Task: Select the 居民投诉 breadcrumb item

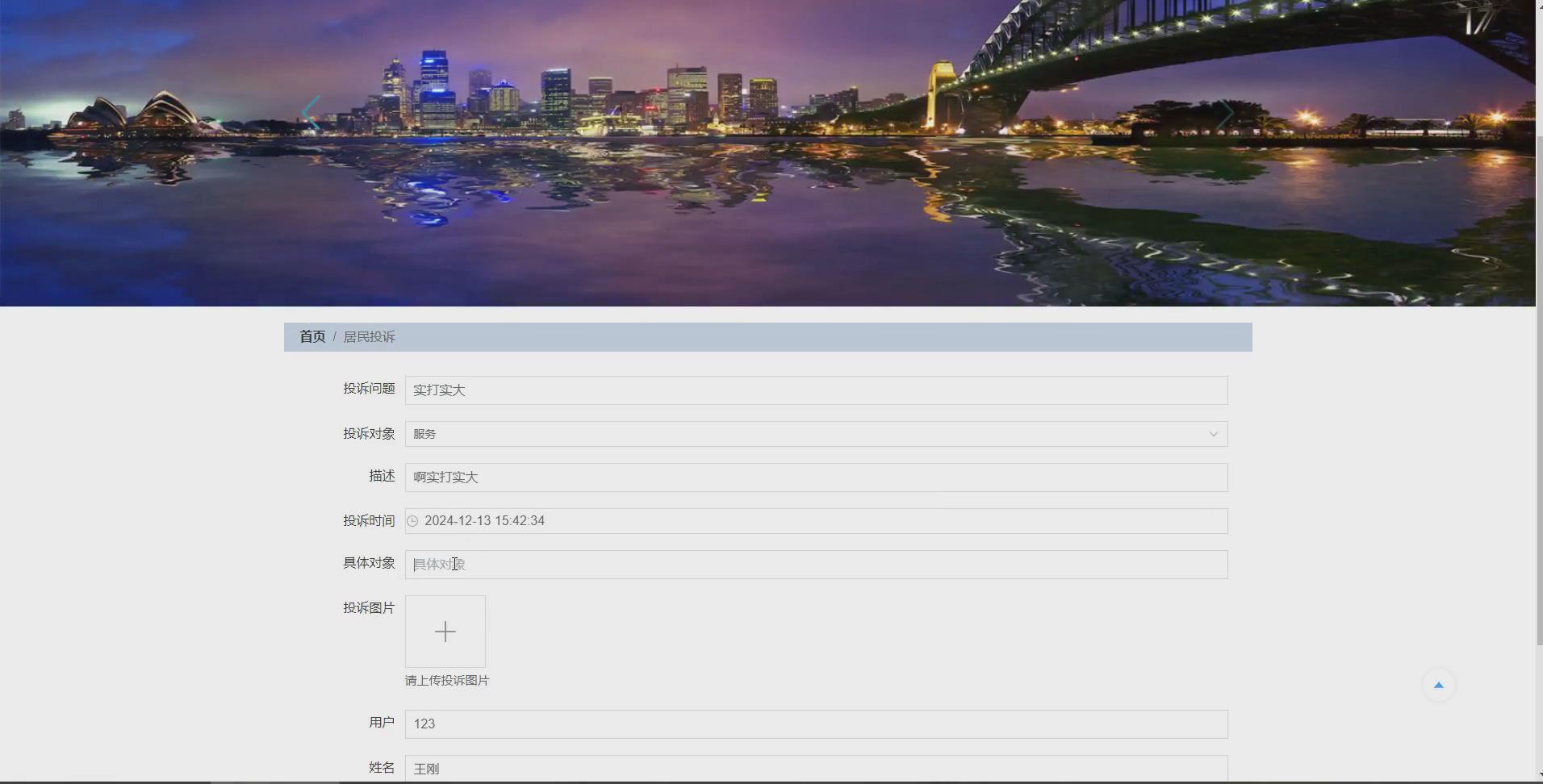Action: [370, 336]
